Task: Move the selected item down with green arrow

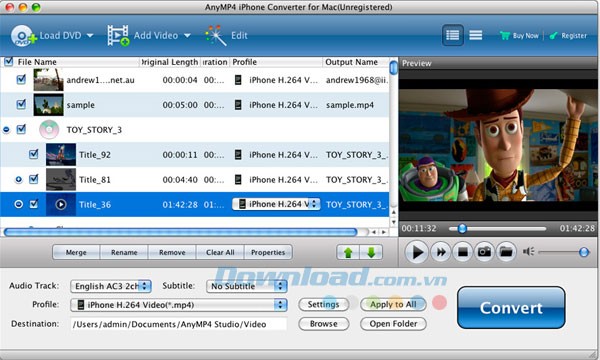Action: [371, 252]
